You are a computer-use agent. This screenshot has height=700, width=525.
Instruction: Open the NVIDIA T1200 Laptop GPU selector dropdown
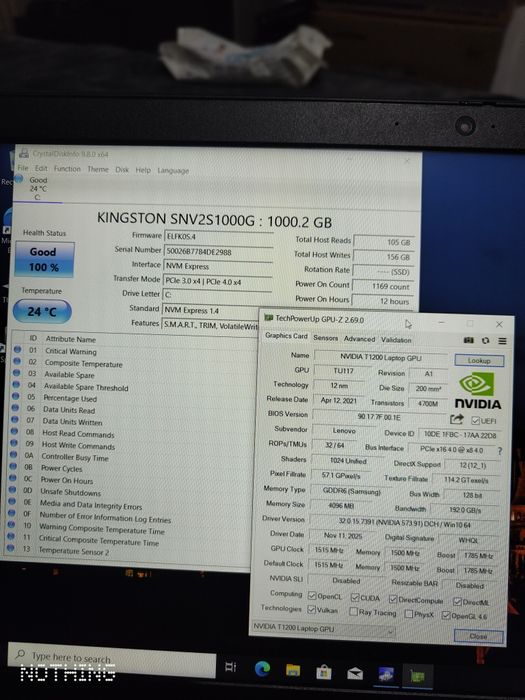(323, 629)
